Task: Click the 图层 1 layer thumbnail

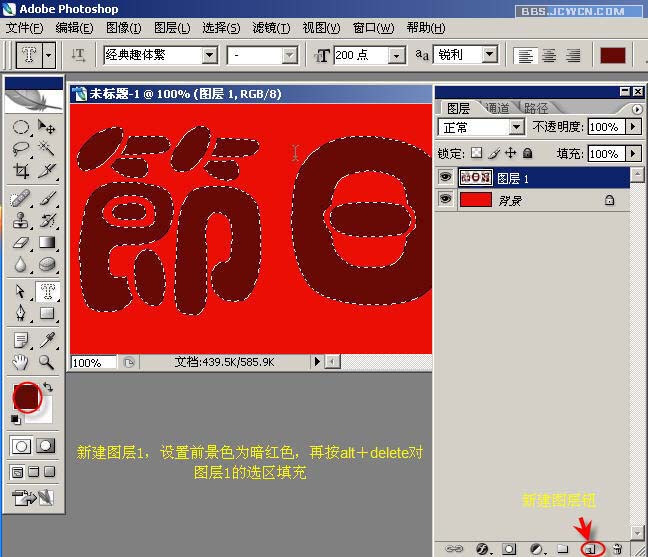Action: click(474, 178)
